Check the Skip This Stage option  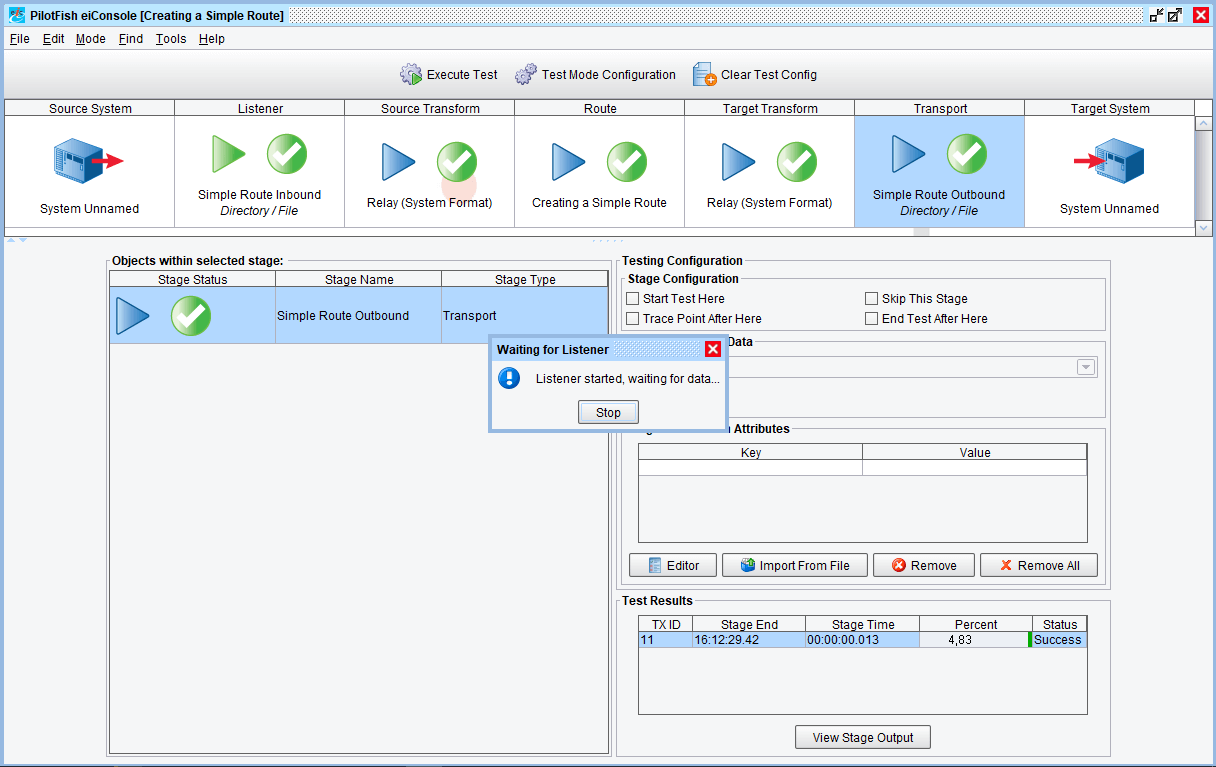(x=871, y=299)
